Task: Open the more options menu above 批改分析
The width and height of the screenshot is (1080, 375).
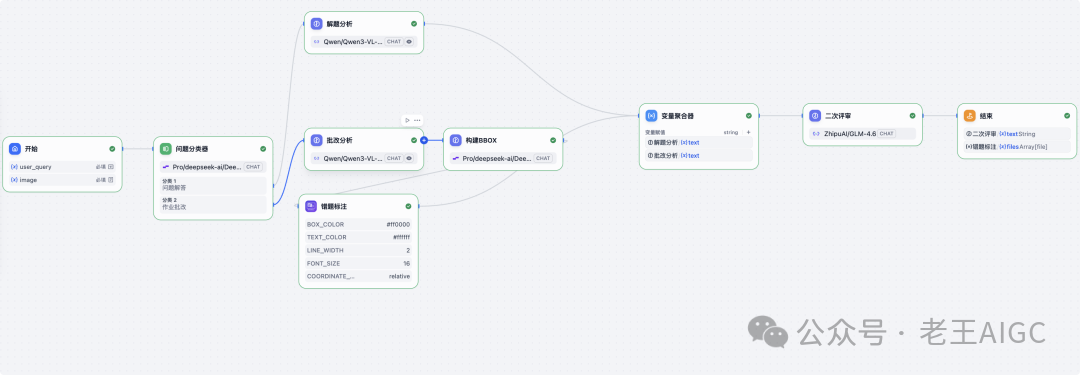Action: coord(417,120)
